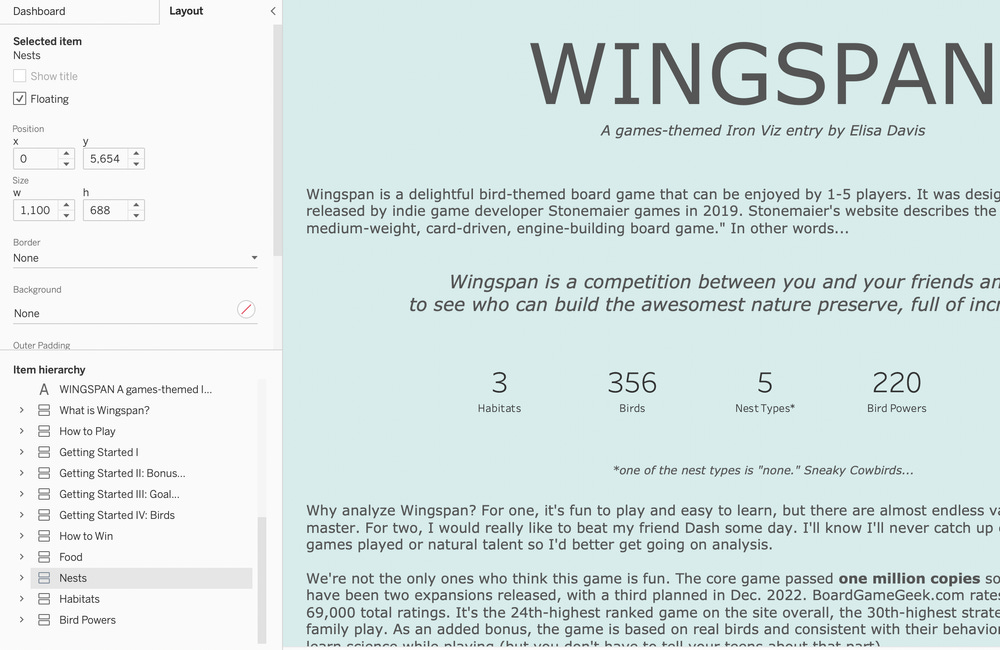Decrease the height with down arrow
Image resolution: width=1000 pixels, height=650 pixels.
tap(136, 216)
